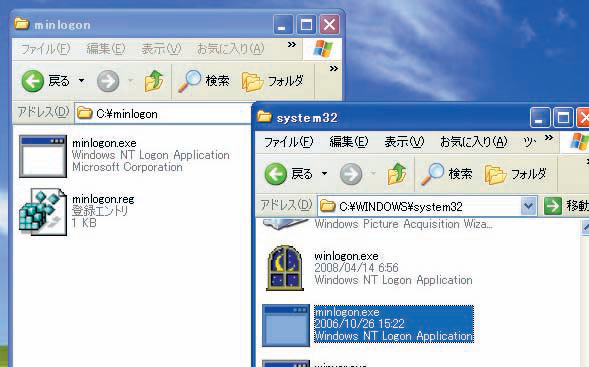The height and width of the screenshot is (367, 589).
Task: Toggle Folders (フォルダ) pane in system32 window
Action: [x=515, y=174]
